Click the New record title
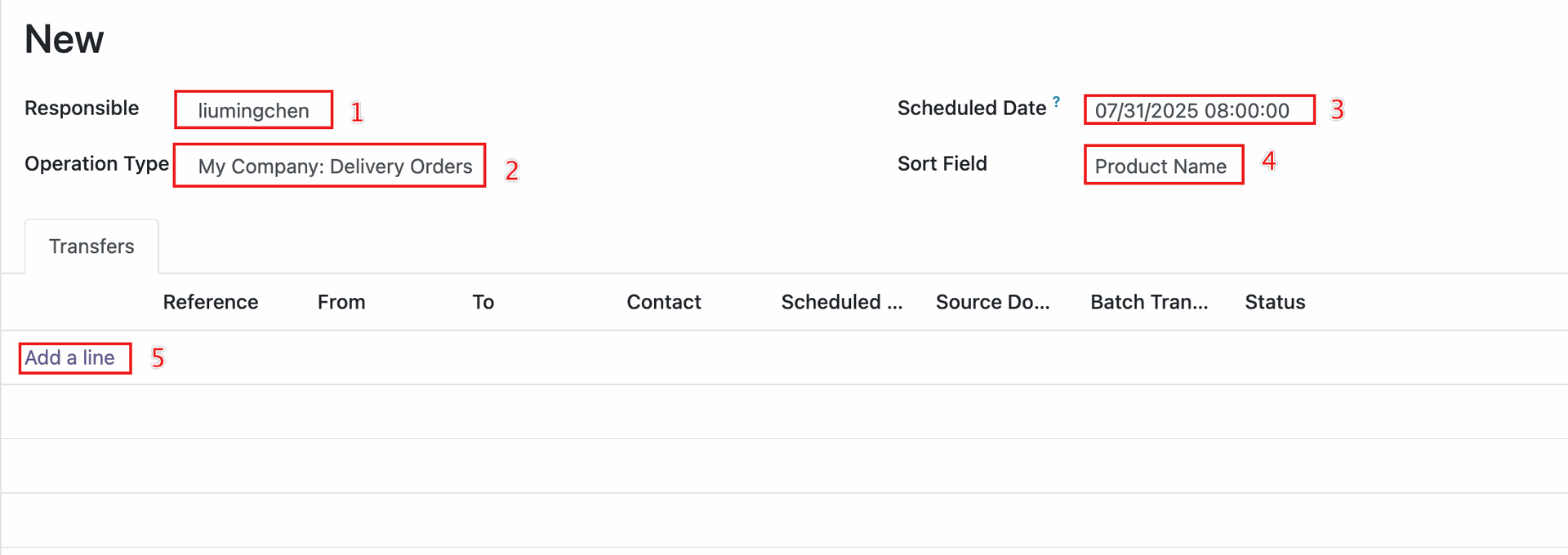This screenshot has width=1568, height=555. pos(65,39)
